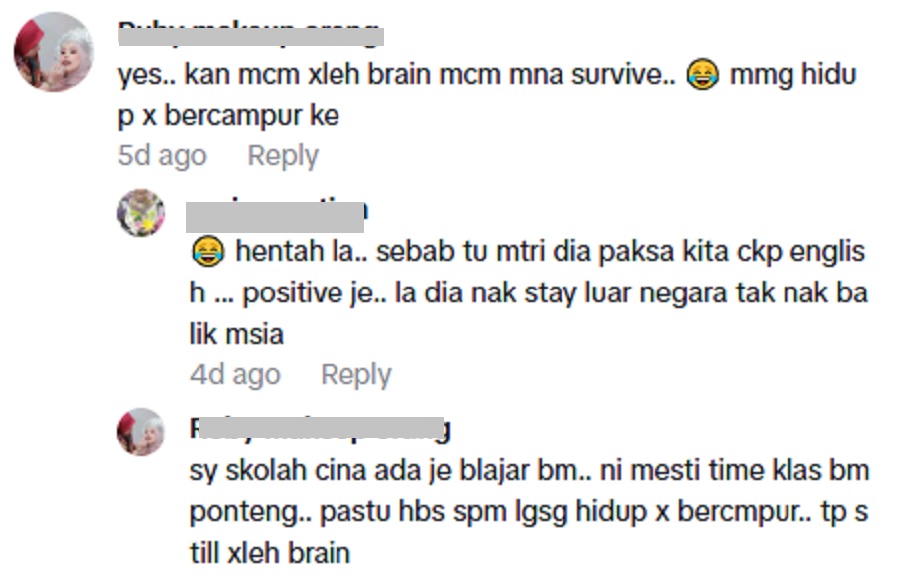Click the '5d ago' timestamp

coord(162,156)
